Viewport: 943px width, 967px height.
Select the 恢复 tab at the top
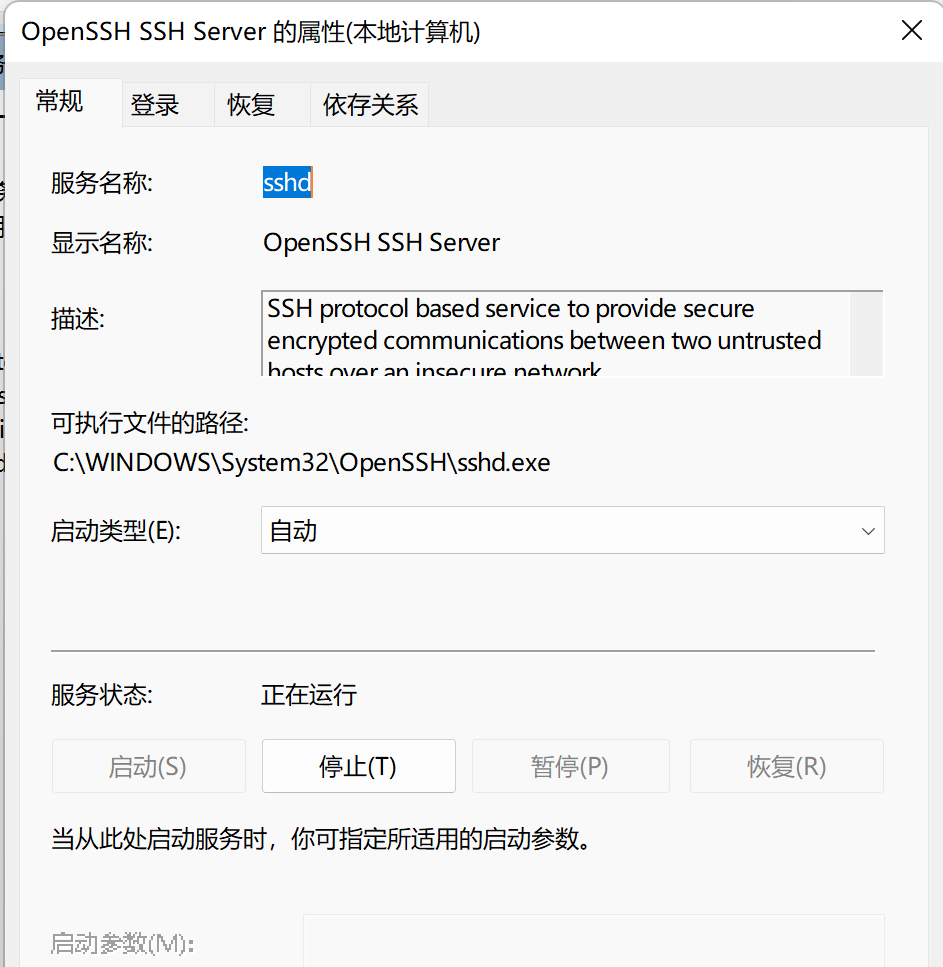pos(251,105)
